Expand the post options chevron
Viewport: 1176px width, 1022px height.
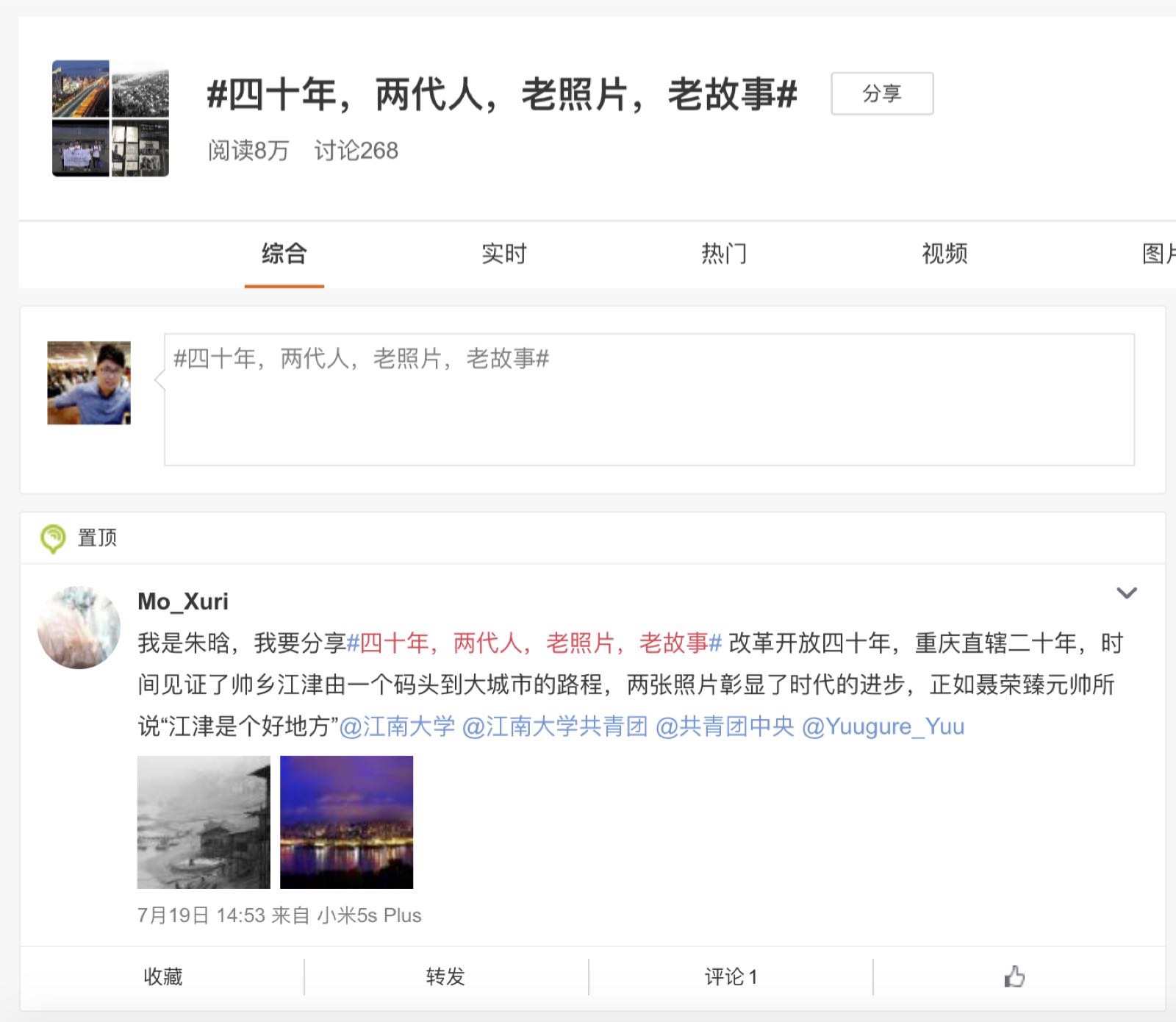tap(1127, 593)
